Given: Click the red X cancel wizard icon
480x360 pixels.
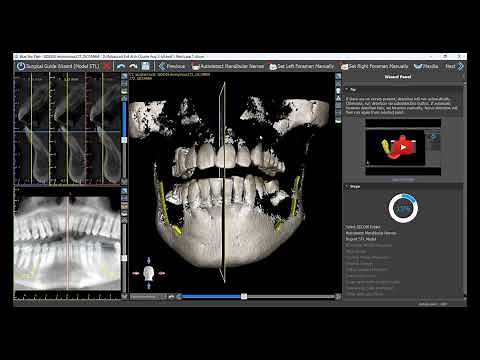Looking at the screenshot, I should click(x=107, y=66).
